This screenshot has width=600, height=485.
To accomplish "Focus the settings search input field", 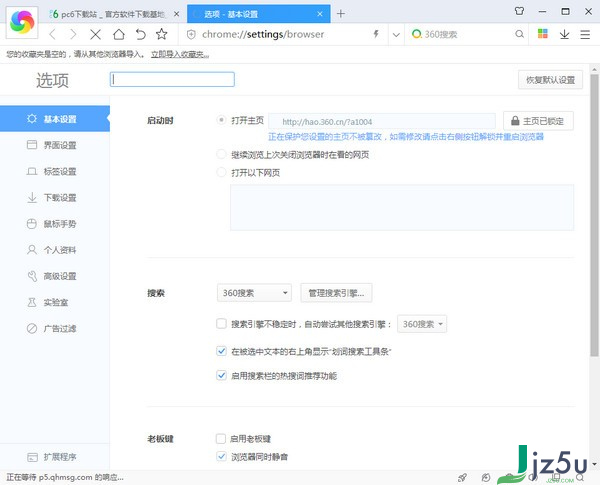I will coord(172,79).
